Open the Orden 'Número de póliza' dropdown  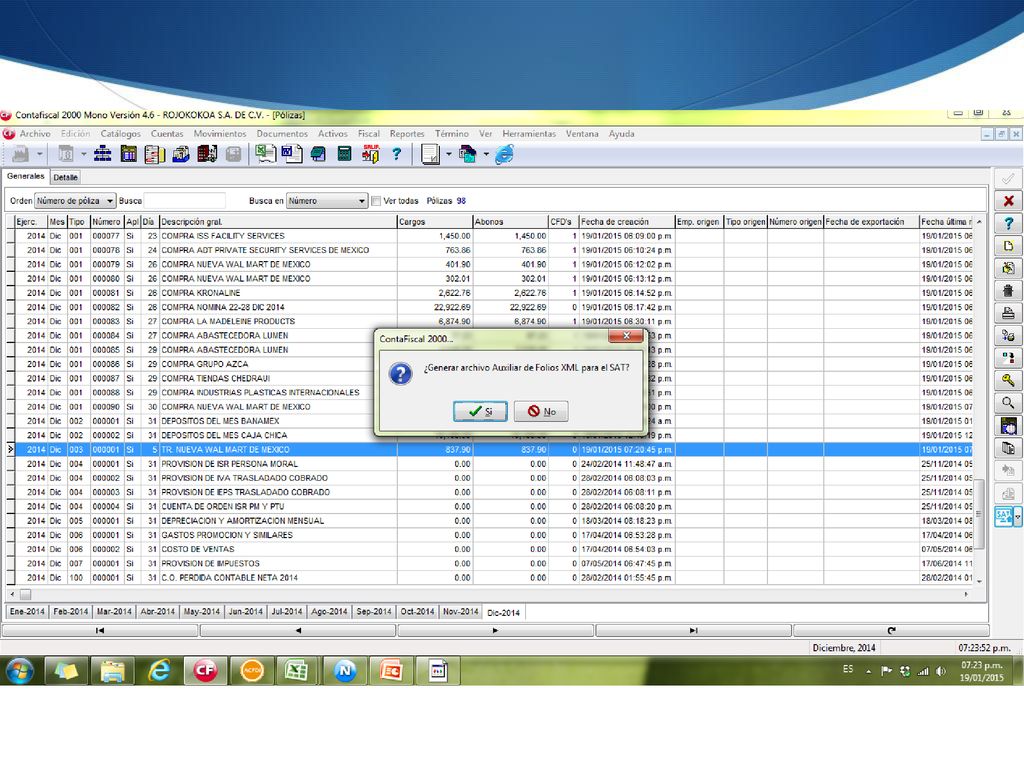75,201
